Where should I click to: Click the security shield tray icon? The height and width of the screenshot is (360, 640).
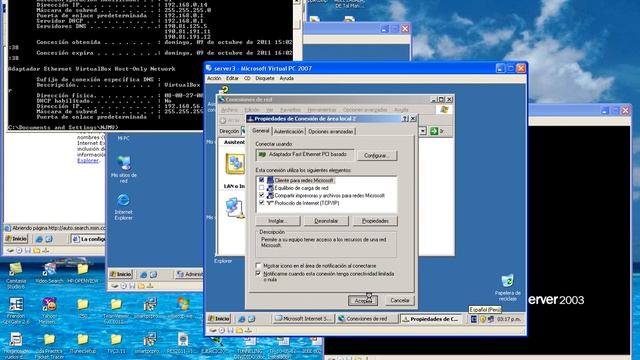[482, 319]
